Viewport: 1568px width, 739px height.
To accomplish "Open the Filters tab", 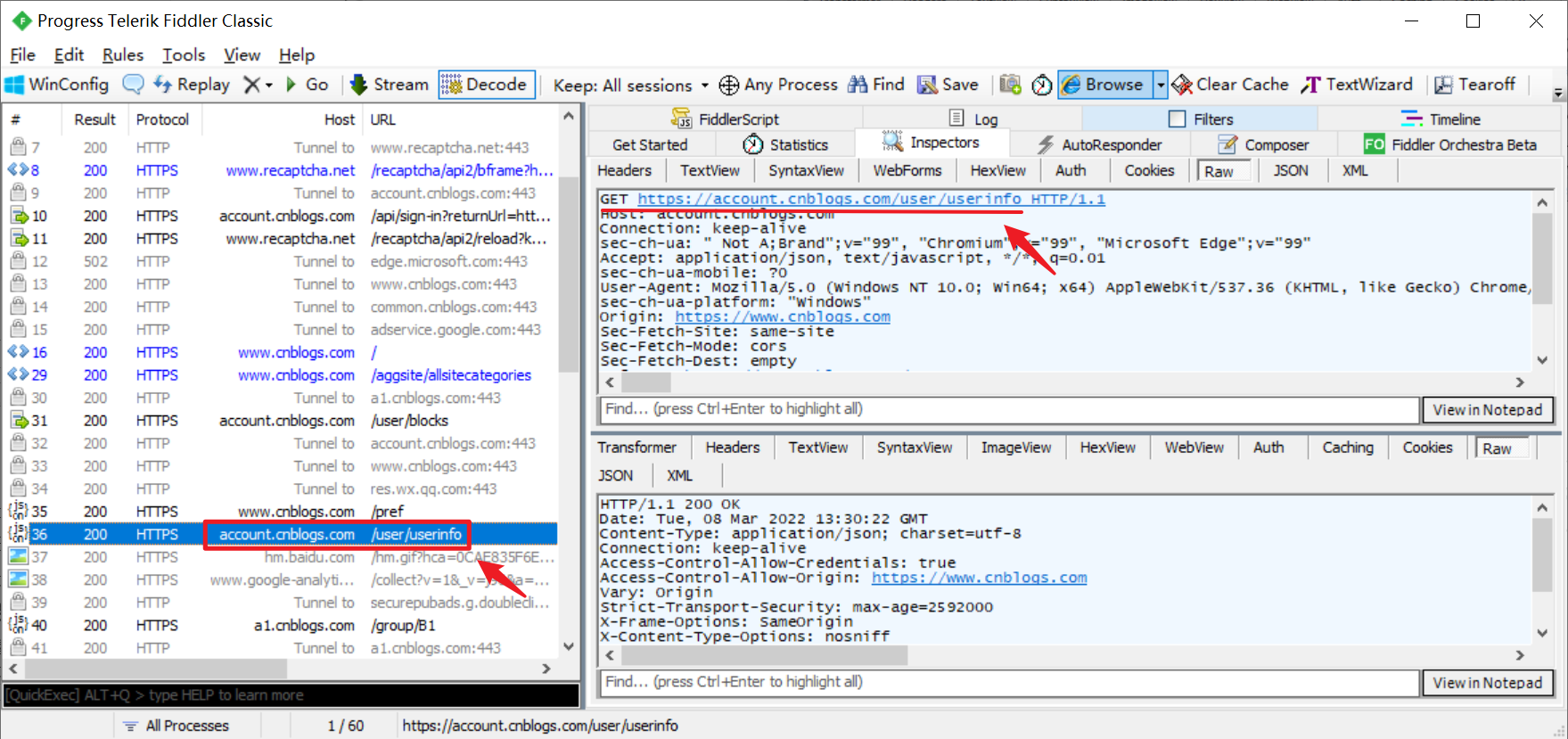I will (1201, 119).
